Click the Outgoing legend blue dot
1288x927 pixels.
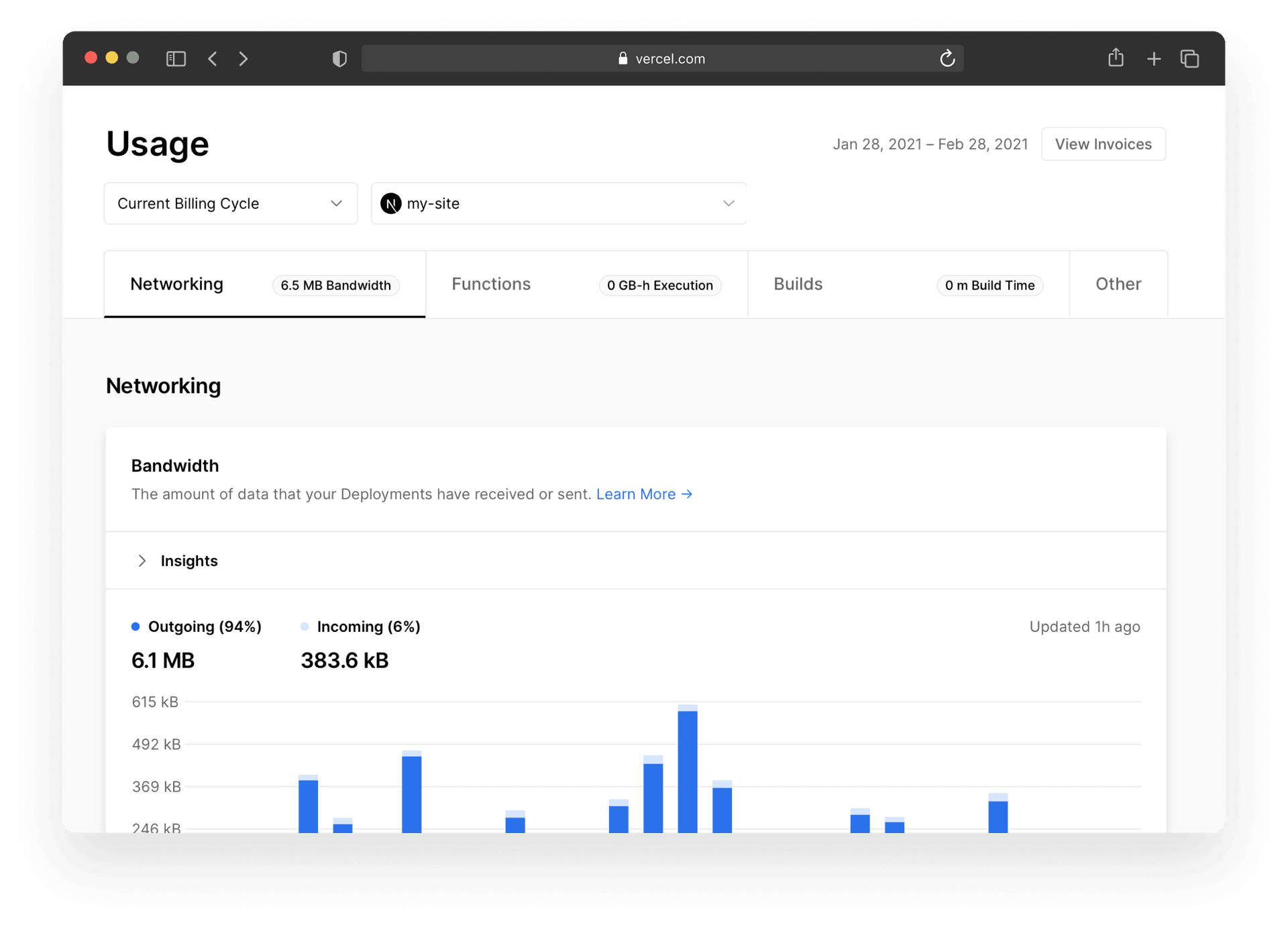(x=136, y=626)
